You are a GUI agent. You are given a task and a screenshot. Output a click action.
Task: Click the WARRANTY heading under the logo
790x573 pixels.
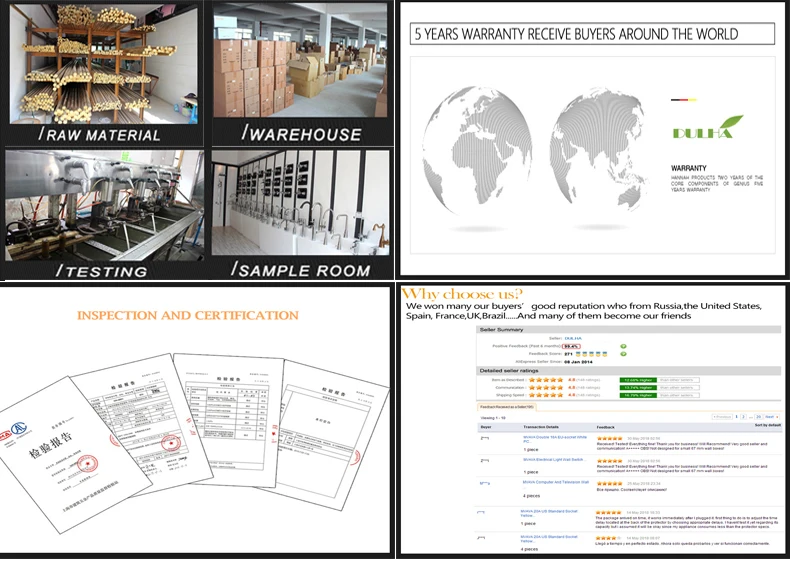[x=688, y=168]
